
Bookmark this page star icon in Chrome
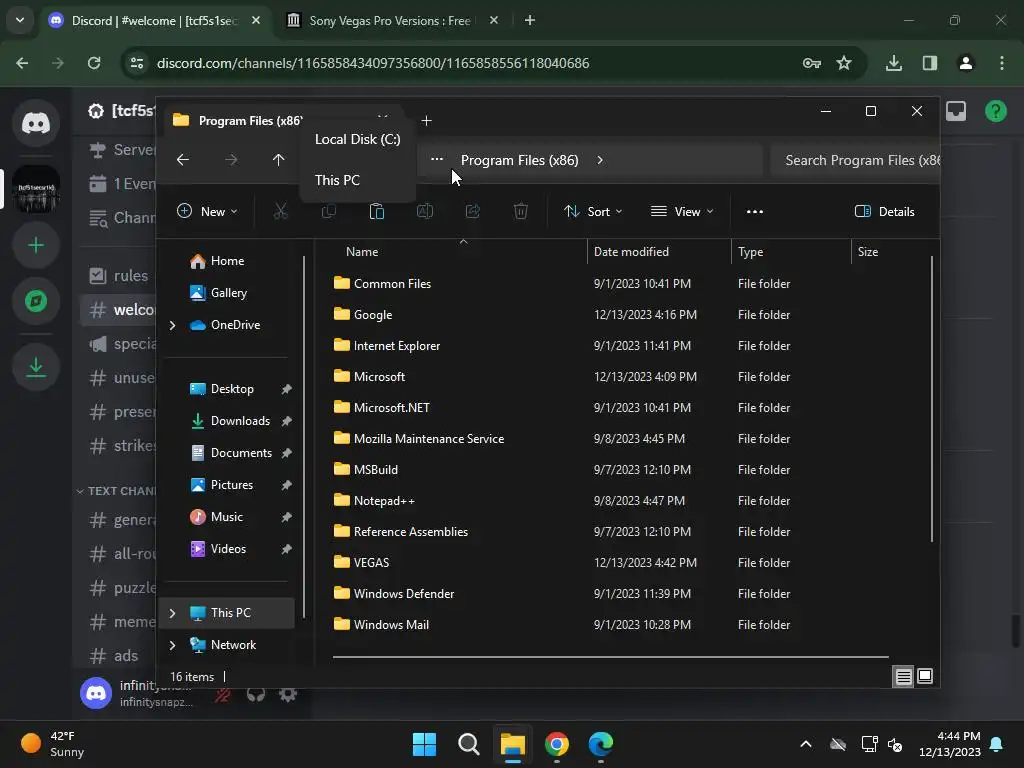[844, 63]
